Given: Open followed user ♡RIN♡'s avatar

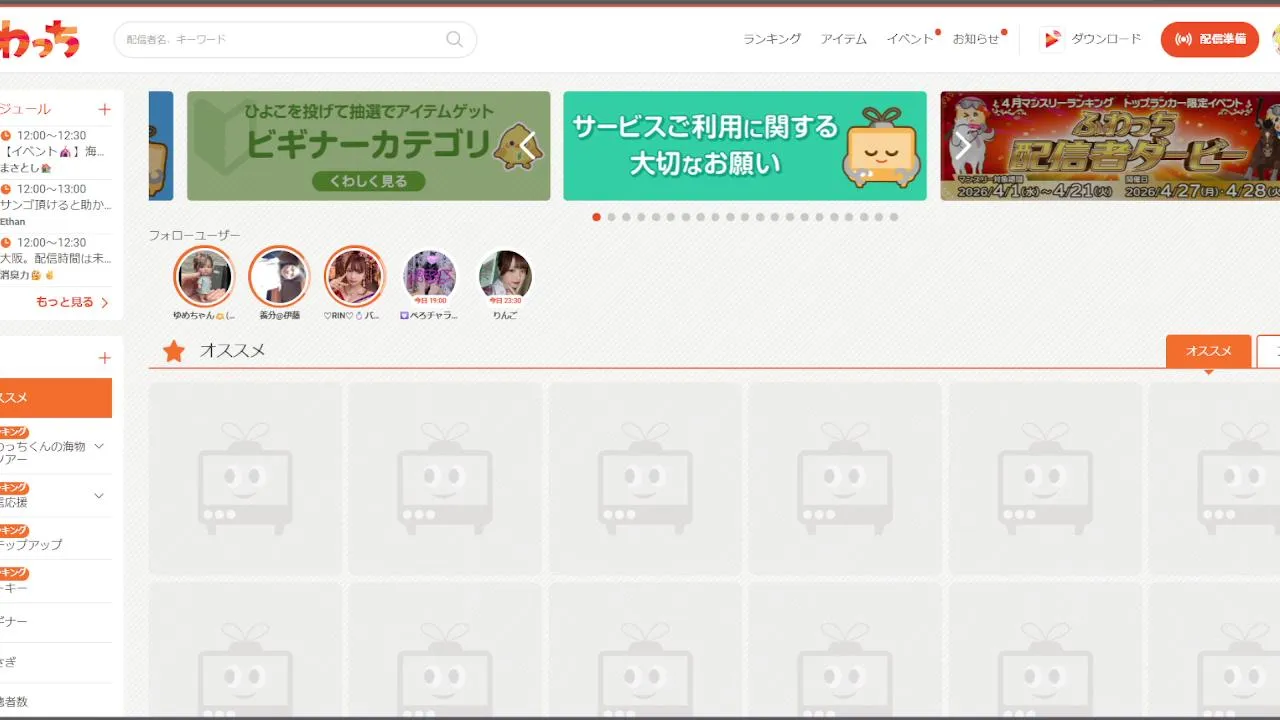Looking at the screenshot, I should point(354,276).
